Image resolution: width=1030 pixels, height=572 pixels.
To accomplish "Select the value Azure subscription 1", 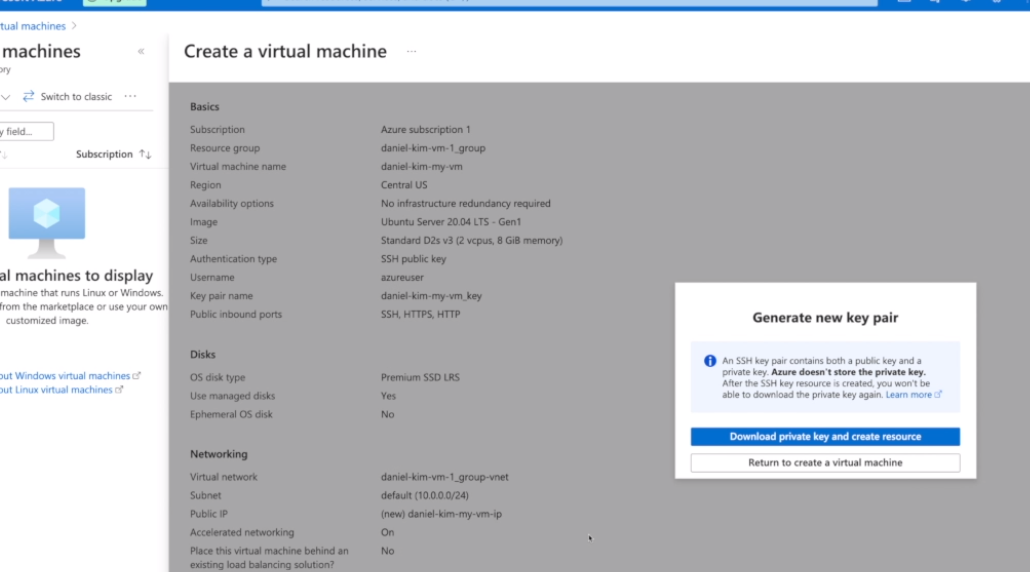I will point(426,130).
